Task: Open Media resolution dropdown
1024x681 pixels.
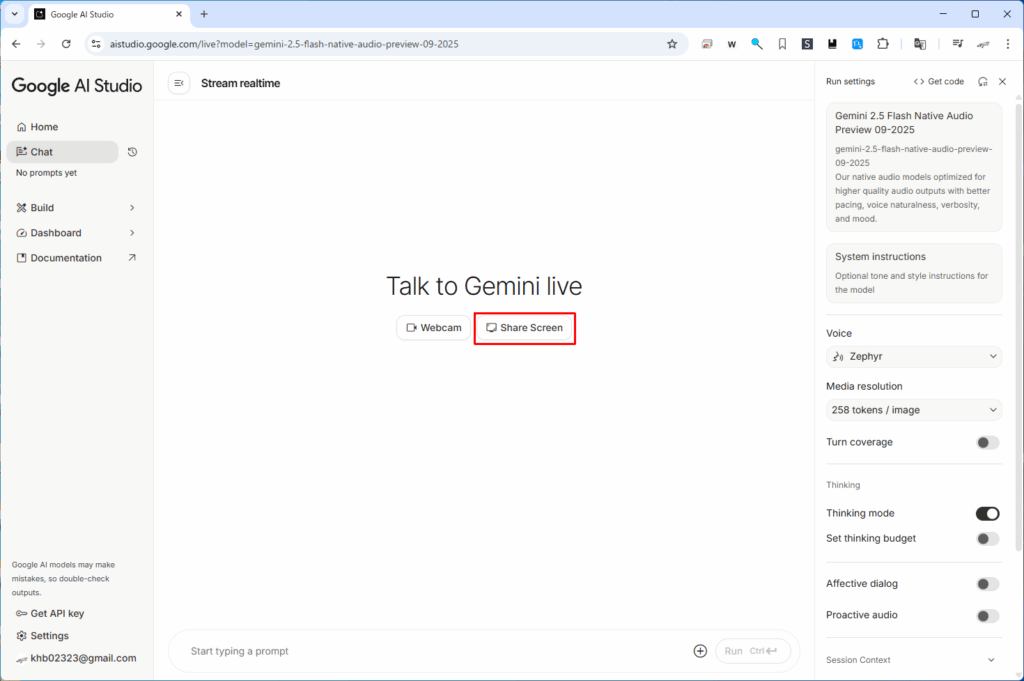Action: pos(913,410)
